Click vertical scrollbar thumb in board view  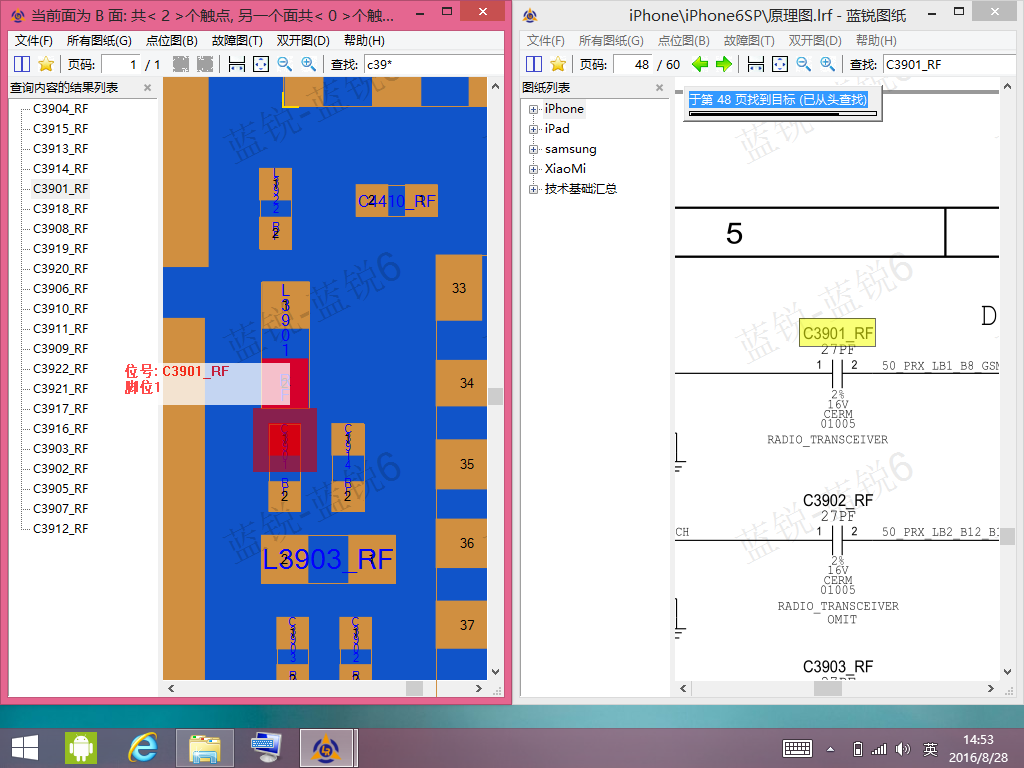pos(496,396)
